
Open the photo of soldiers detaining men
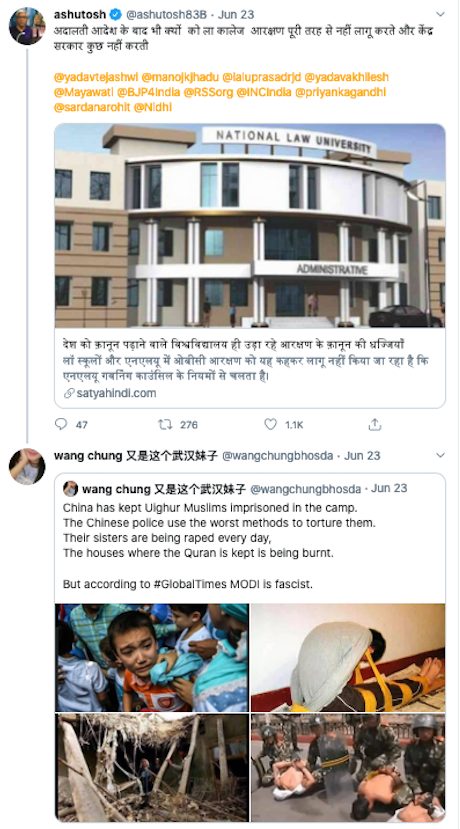point(348,767)
